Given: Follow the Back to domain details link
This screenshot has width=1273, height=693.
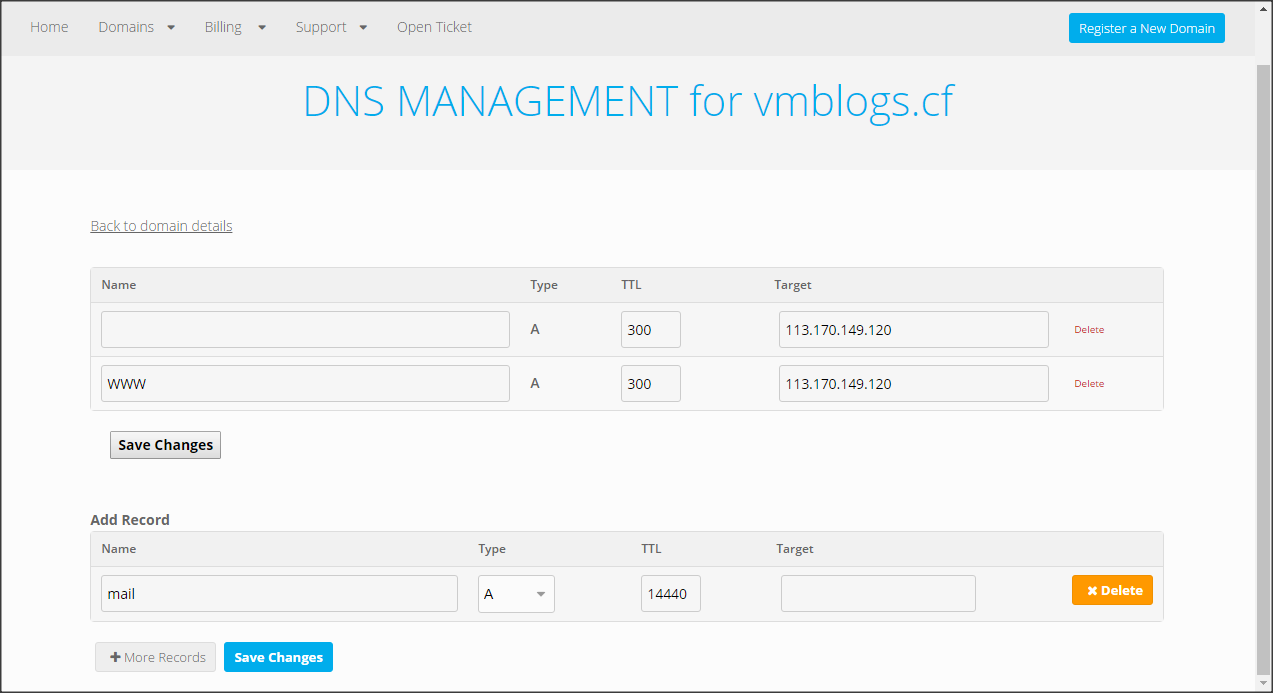Looking at the screenshot, I should click(161, 226).
